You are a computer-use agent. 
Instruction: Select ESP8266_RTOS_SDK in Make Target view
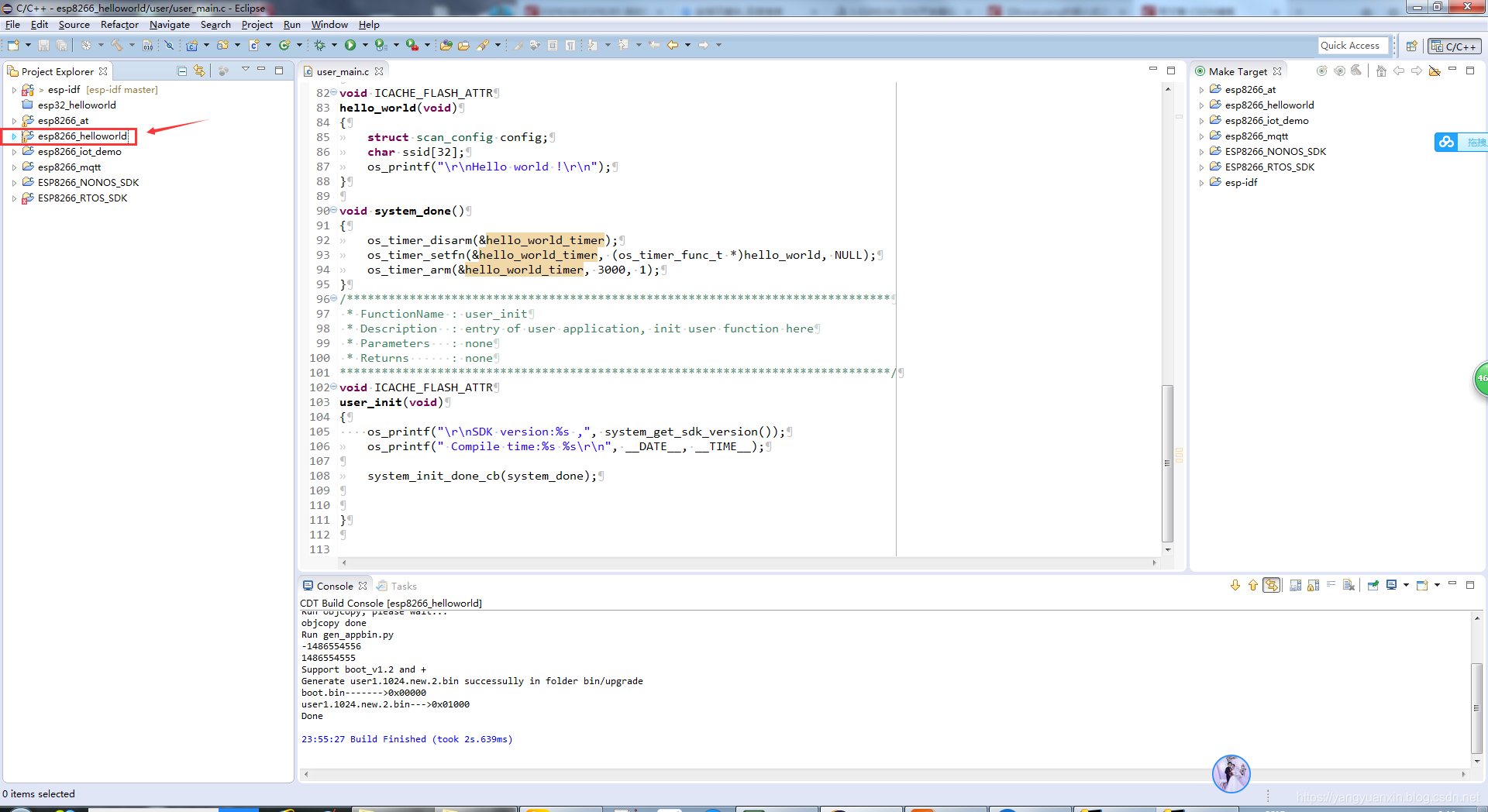(1269, 167)
